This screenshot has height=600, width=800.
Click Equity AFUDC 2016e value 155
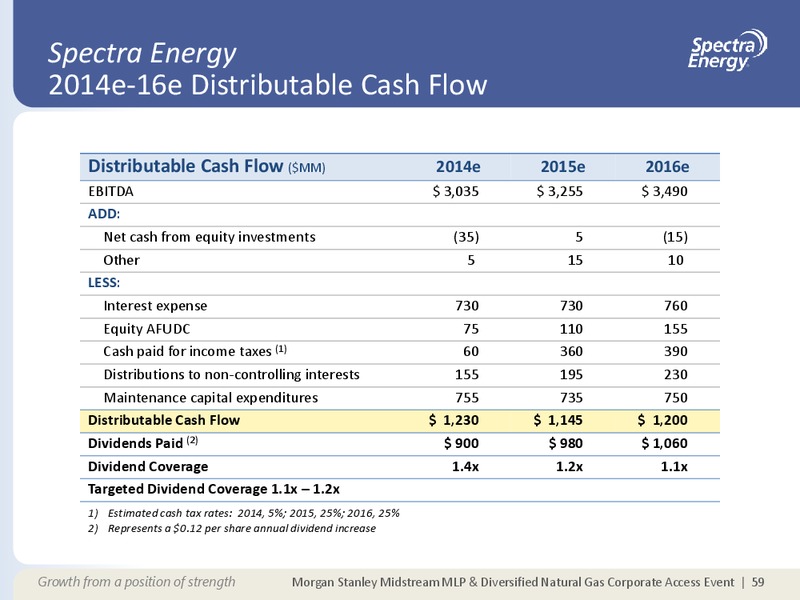click(676, 329)
